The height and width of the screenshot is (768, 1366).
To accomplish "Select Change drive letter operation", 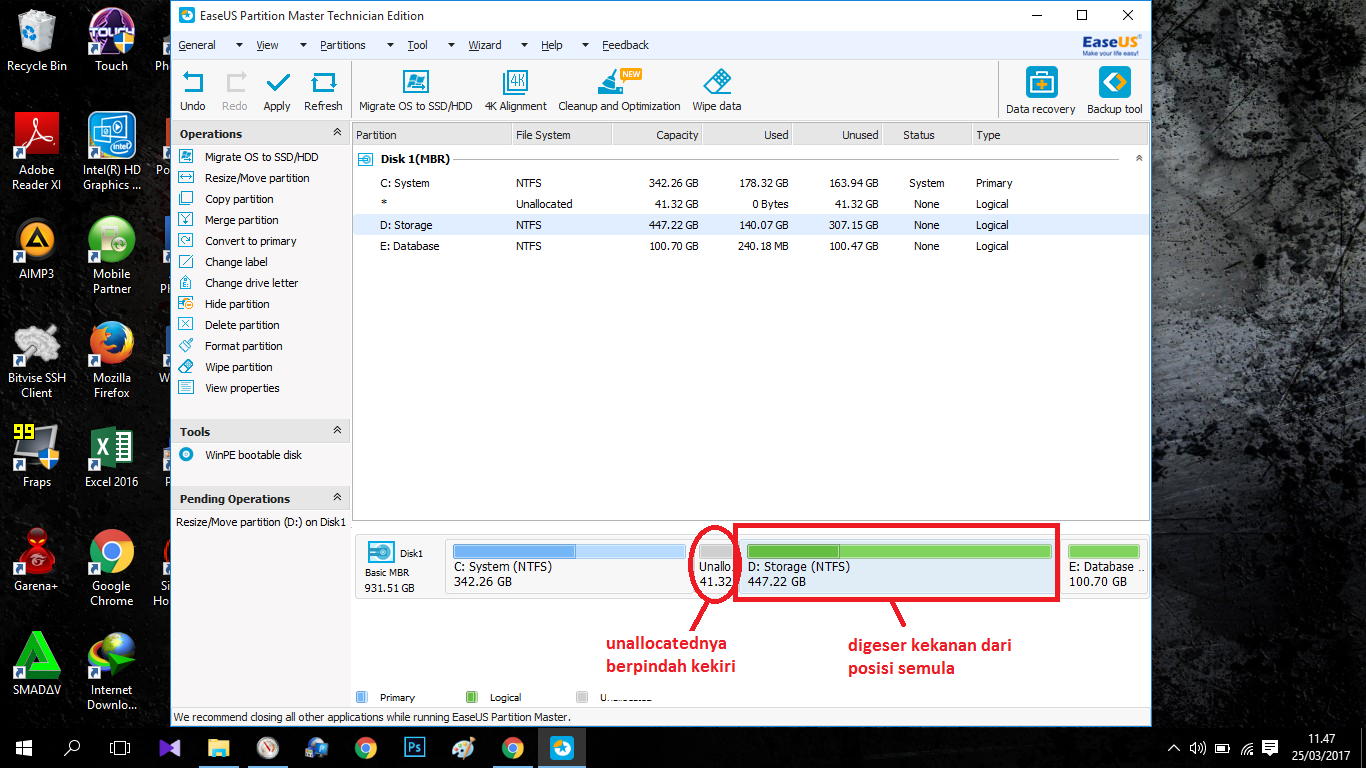I will pyautogui.click(x=251, y=283).
